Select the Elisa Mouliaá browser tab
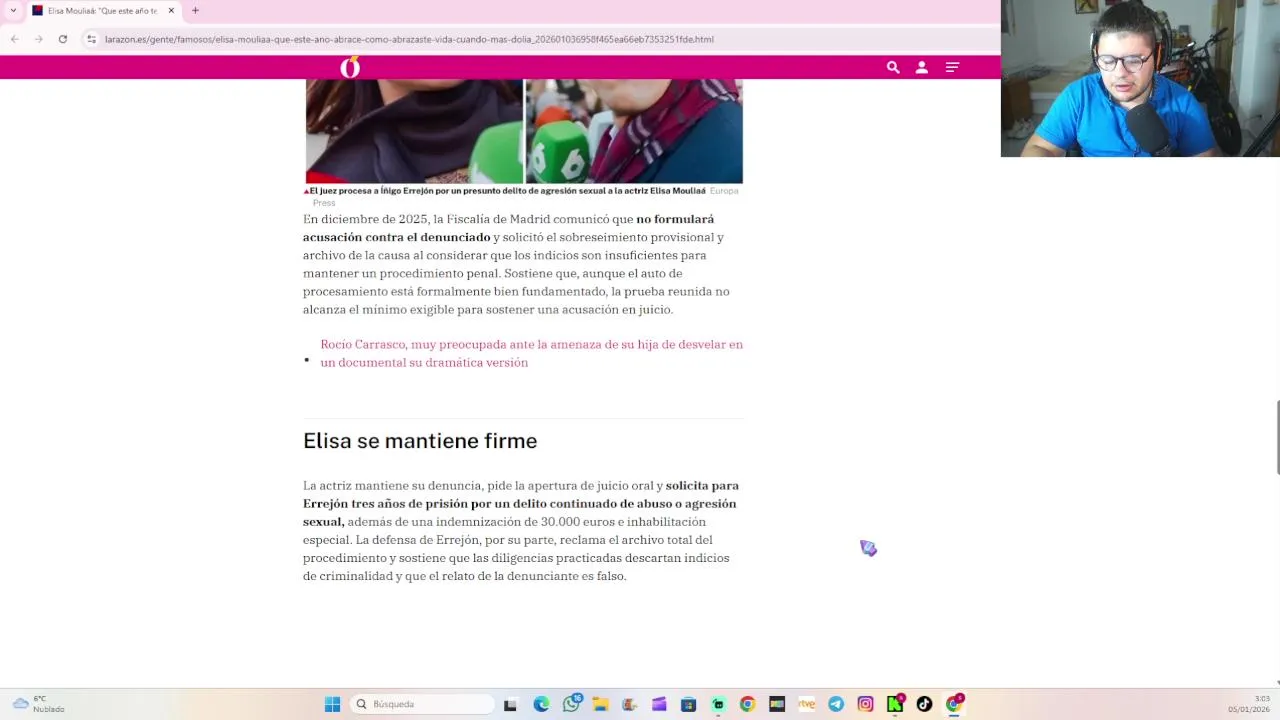Screen dimensions: 1280x720 tap(103, 10)
